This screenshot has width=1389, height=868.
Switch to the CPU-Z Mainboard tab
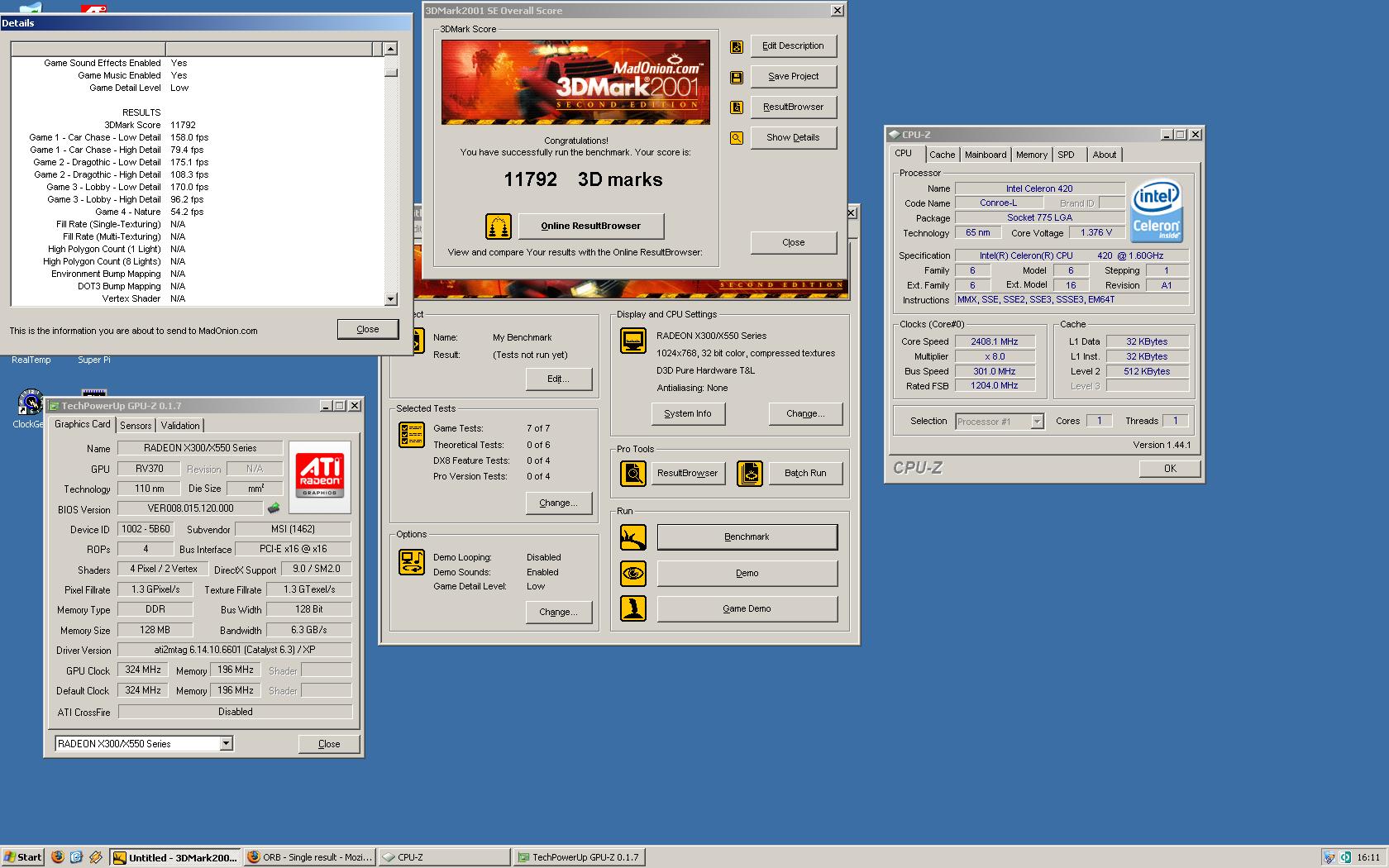click(x=986, y=155)
